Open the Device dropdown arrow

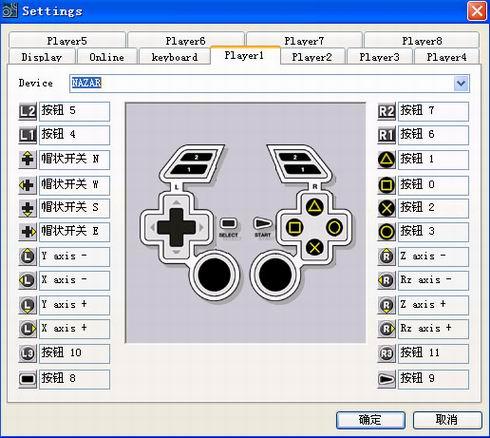461,83
